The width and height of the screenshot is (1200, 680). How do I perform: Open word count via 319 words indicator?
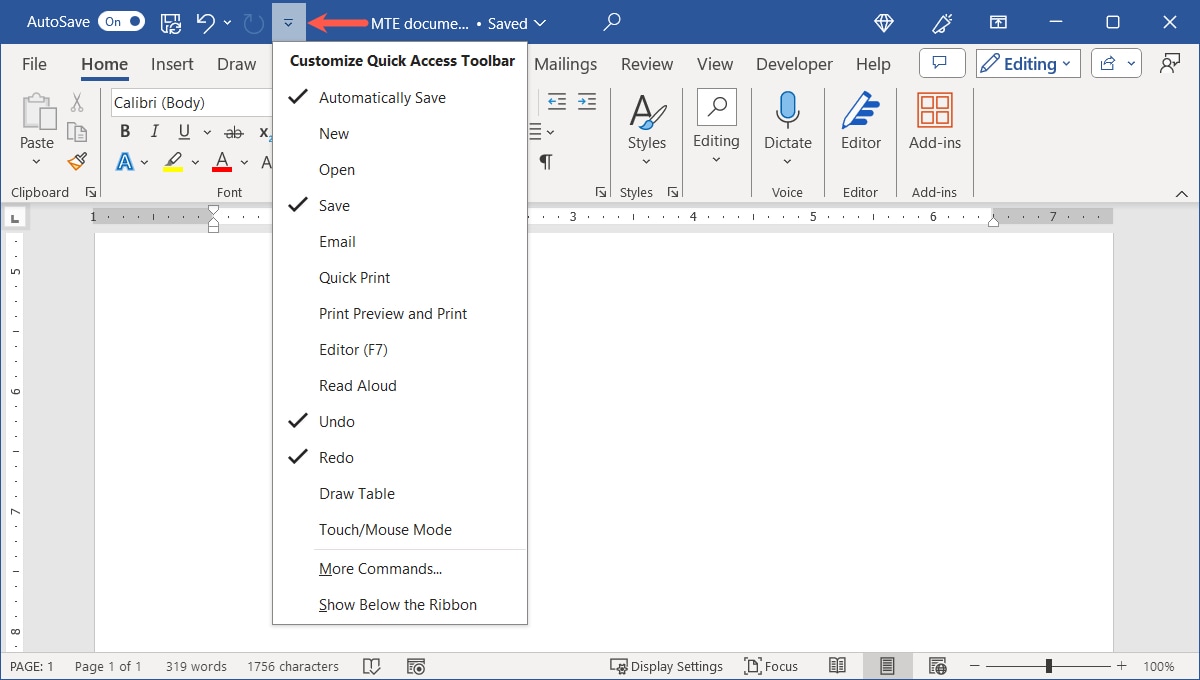[x=196, y=665]
